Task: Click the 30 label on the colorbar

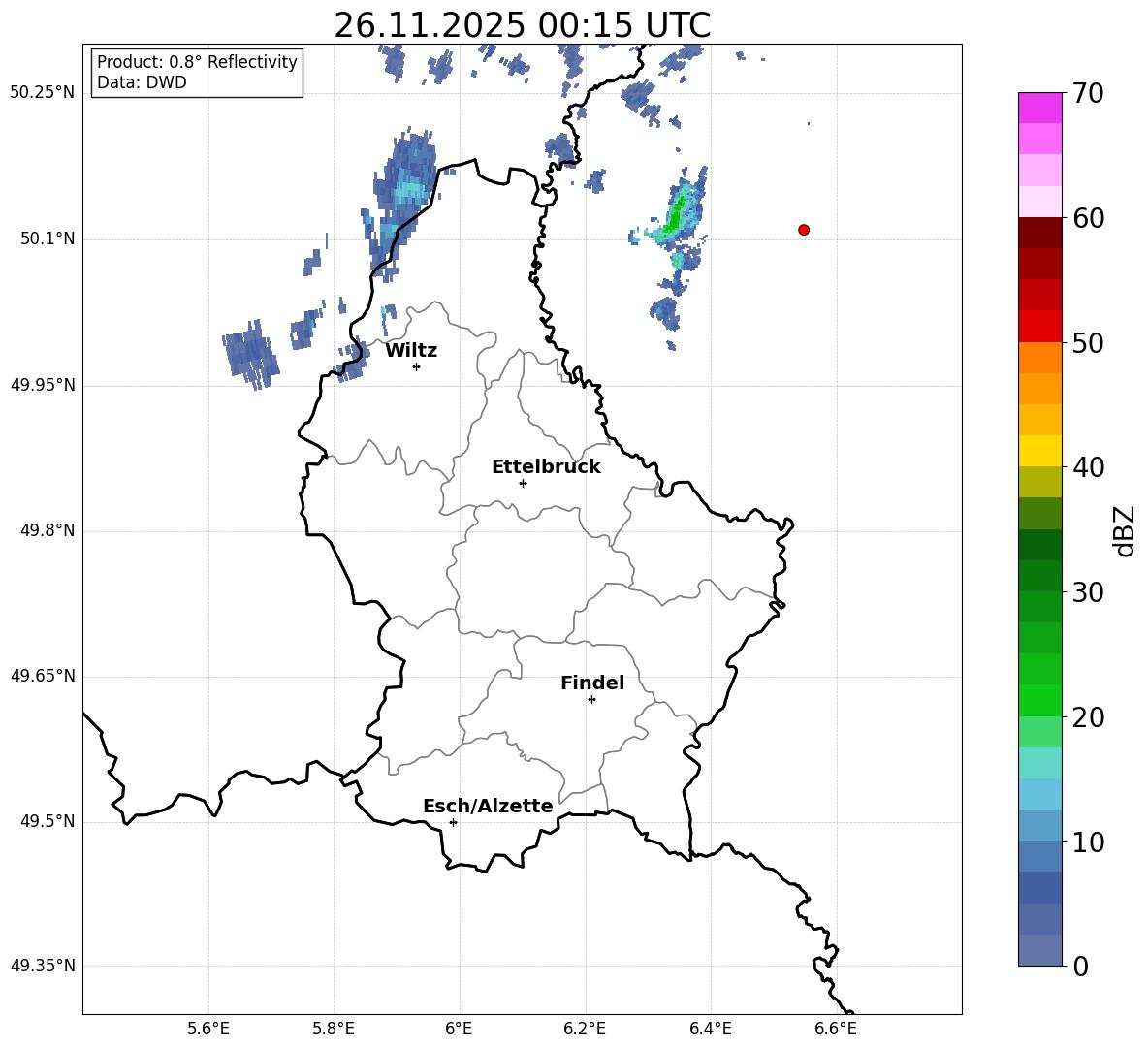Action: (1088, 592)
